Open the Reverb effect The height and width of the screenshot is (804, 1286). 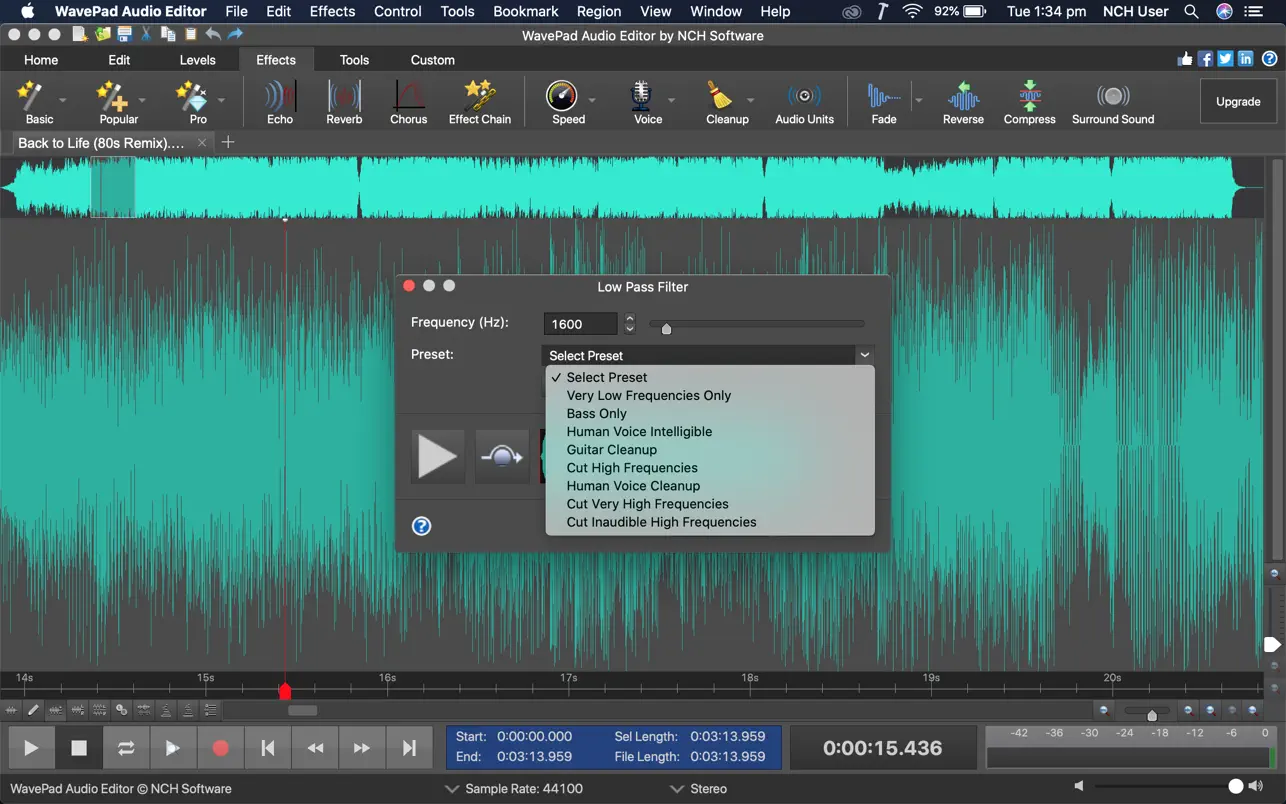tap(344, 103)
